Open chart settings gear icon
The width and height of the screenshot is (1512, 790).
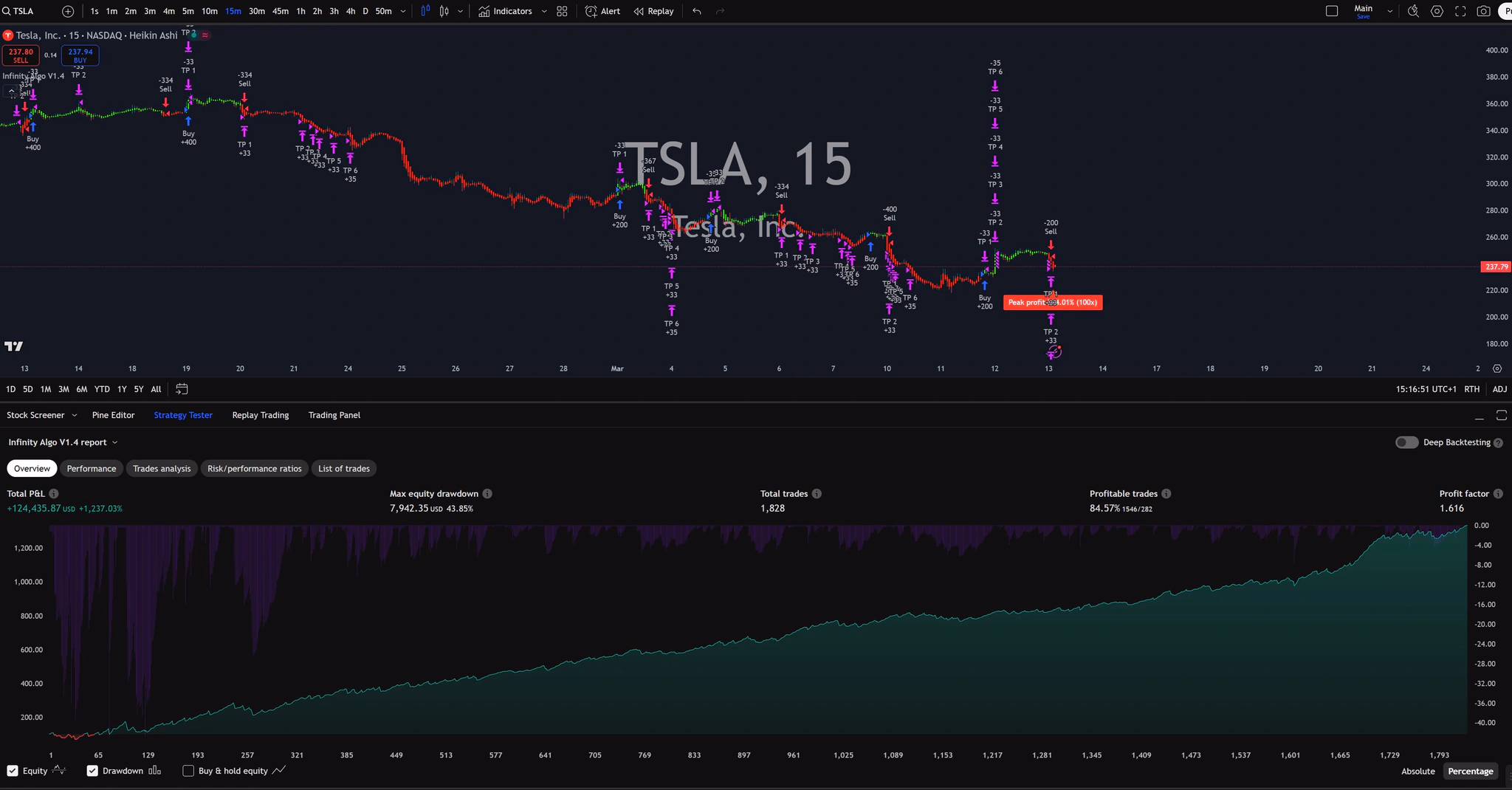click(x=1437, y=11)
